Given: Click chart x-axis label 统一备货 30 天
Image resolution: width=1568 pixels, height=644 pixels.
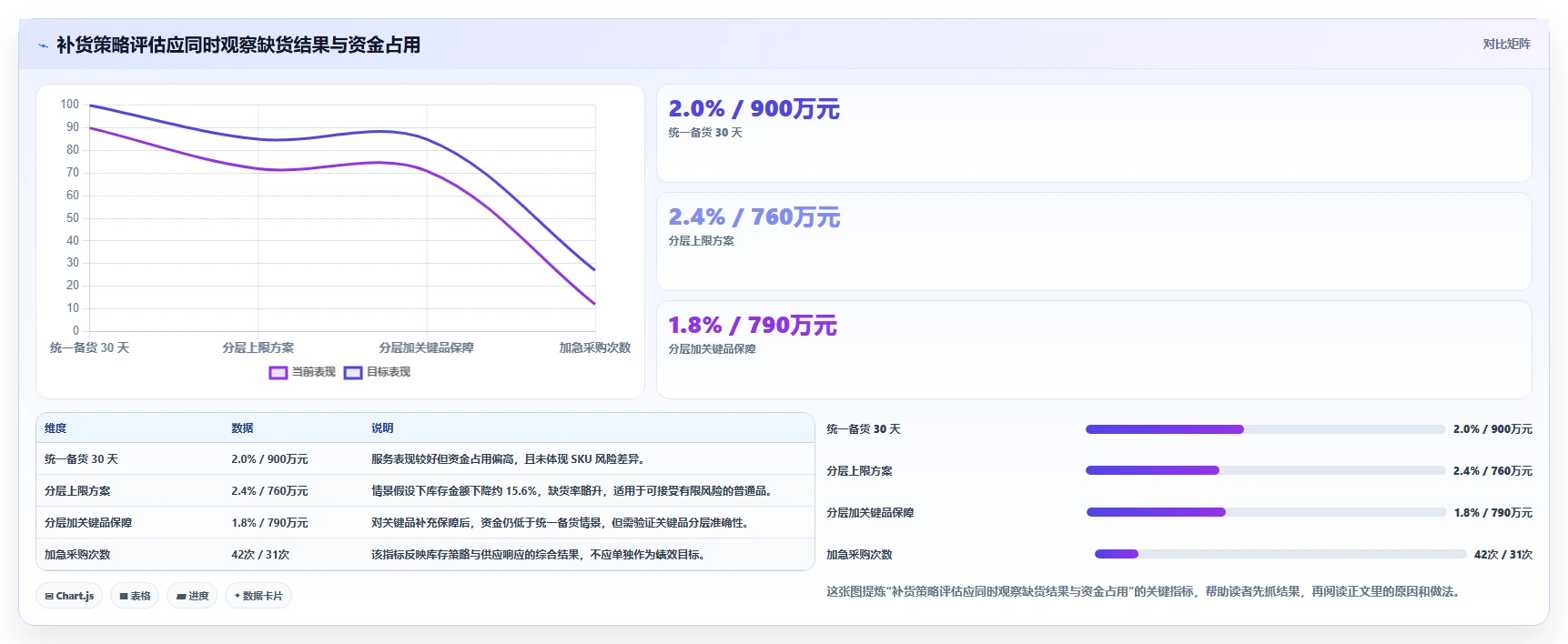Looking at the screenshot, I should pos(89,348).
